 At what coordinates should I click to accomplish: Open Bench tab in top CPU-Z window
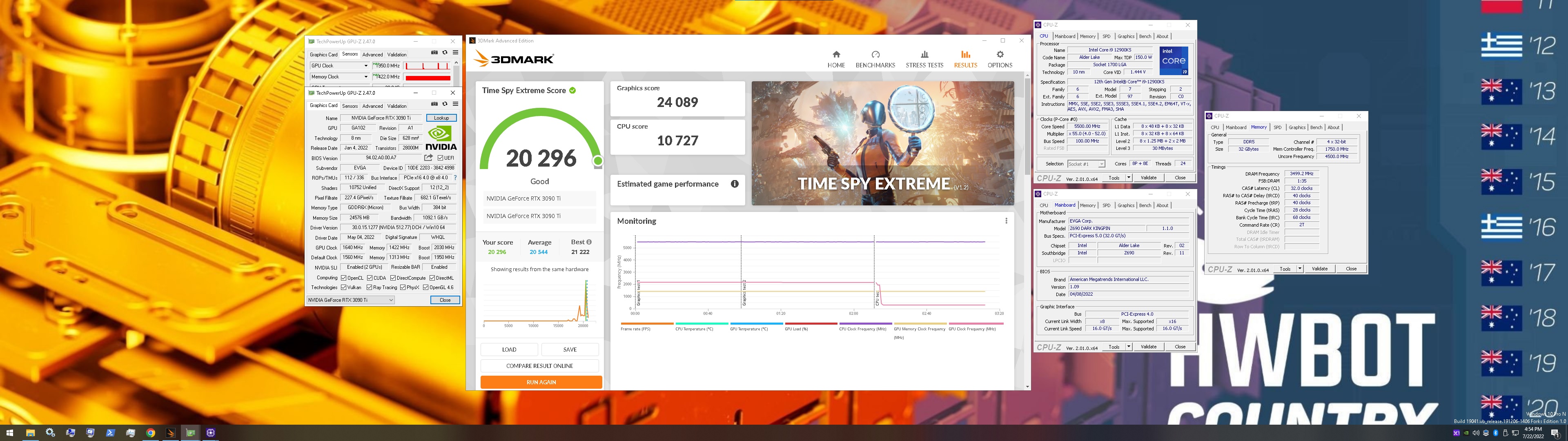[1145, 37]
